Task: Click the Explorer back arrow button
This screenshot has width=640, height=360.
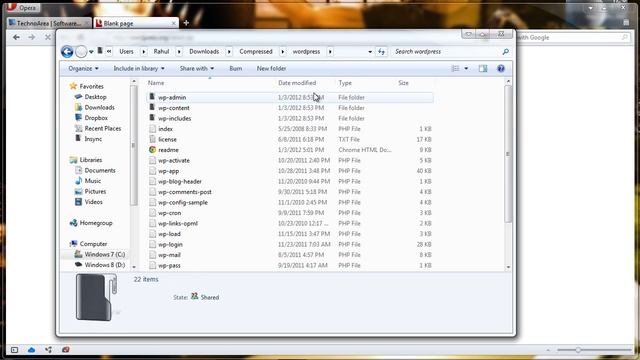Action: tap(67, 52)
